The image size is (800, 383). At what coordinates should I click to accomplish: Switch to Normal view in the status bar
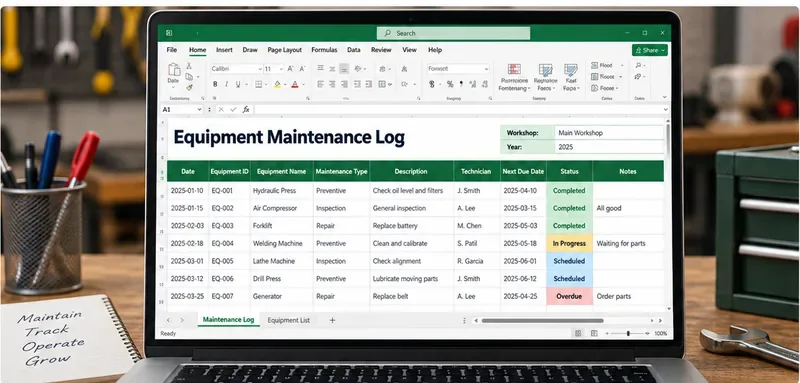tap(578, 333)
